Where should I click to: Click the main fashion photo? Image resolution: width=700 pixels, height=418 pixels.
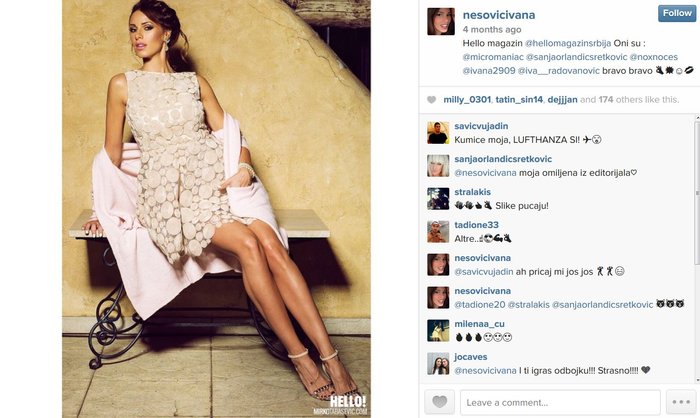pyautogui.click(x=216, y=209)
